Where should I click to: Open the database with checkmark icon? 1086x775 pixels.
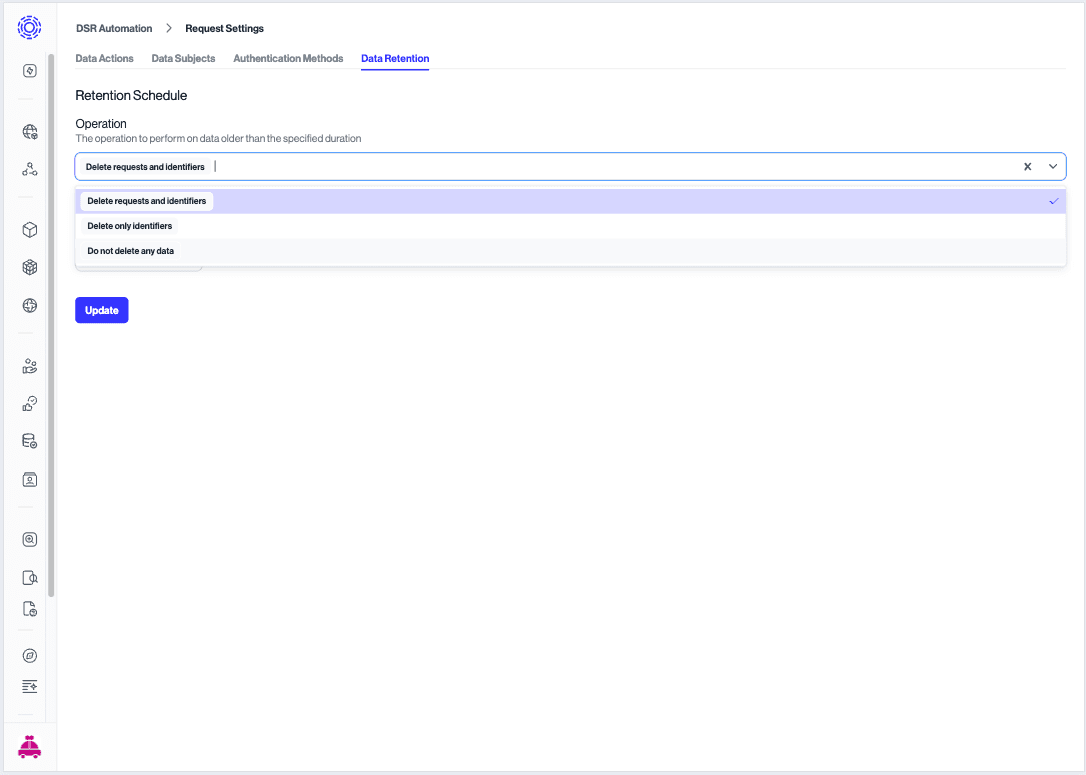click(x=29, y=440)
